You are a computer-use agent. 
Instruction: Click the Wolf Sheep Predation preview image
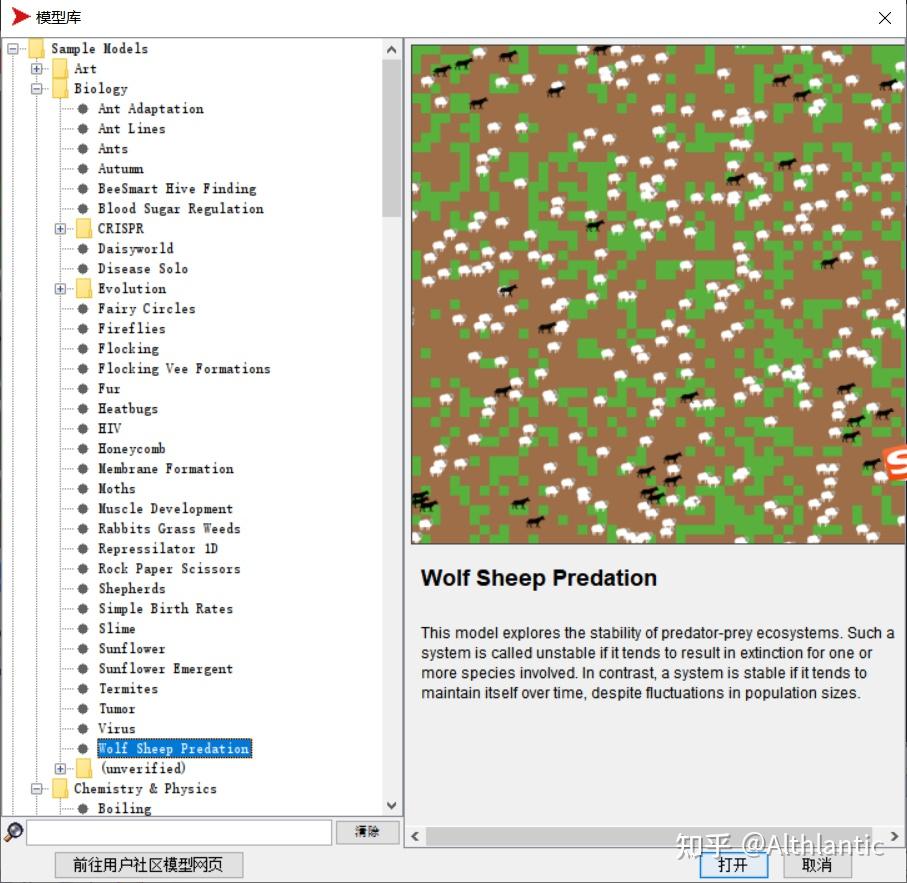coord(658,294)
